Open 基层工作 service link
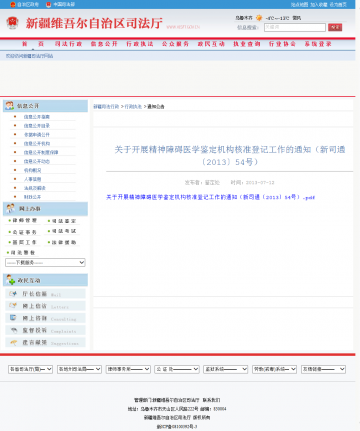 (25, 242)
